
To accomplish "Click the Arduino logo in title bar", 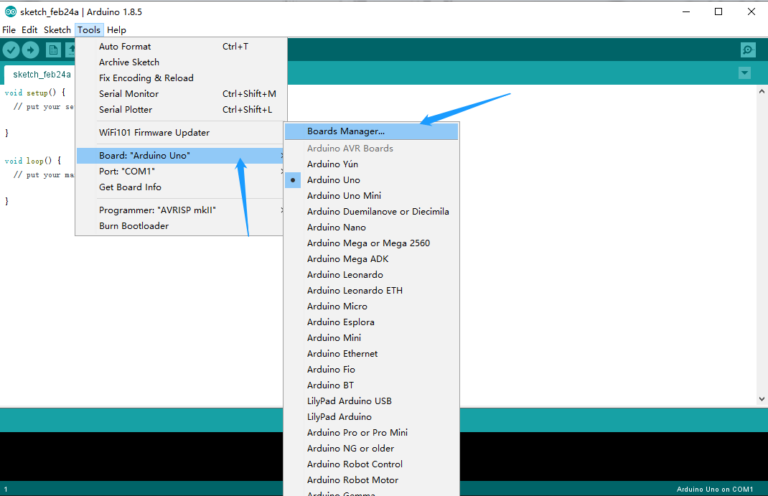I will pyautogui.click(x=10, y=11).
